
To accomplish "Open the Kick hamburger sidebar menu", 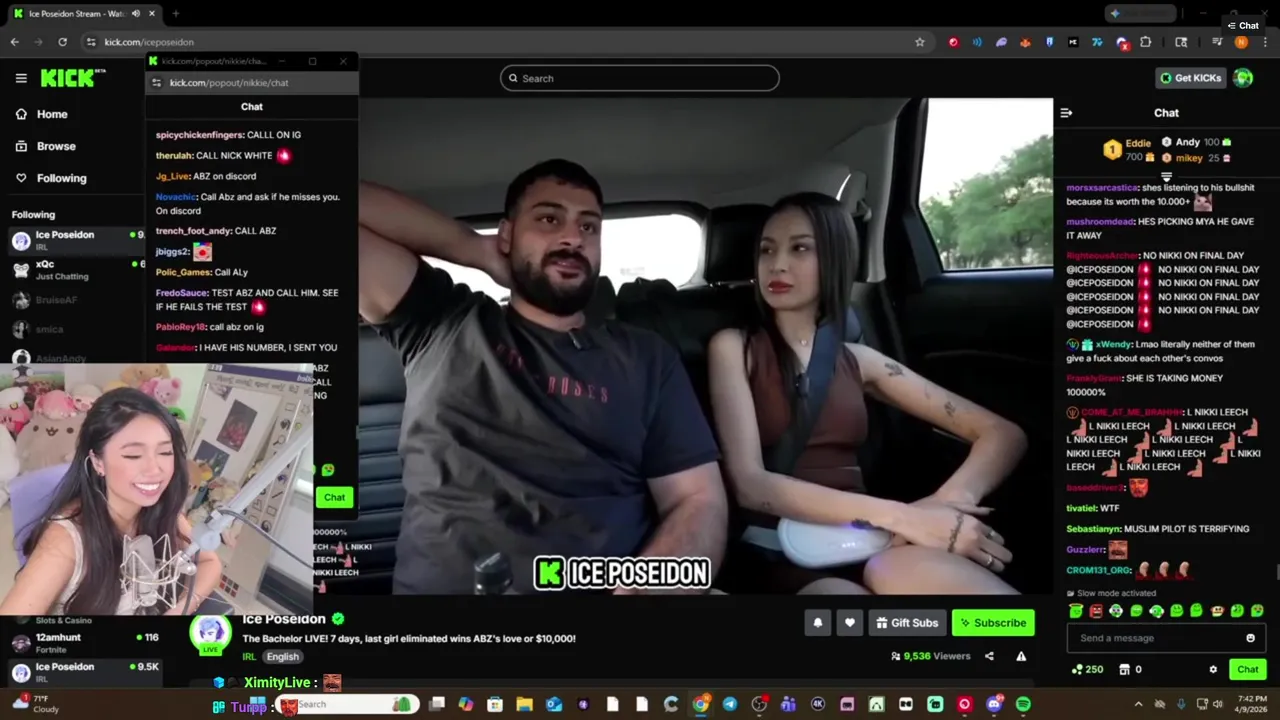I will [x=21, y=78].
